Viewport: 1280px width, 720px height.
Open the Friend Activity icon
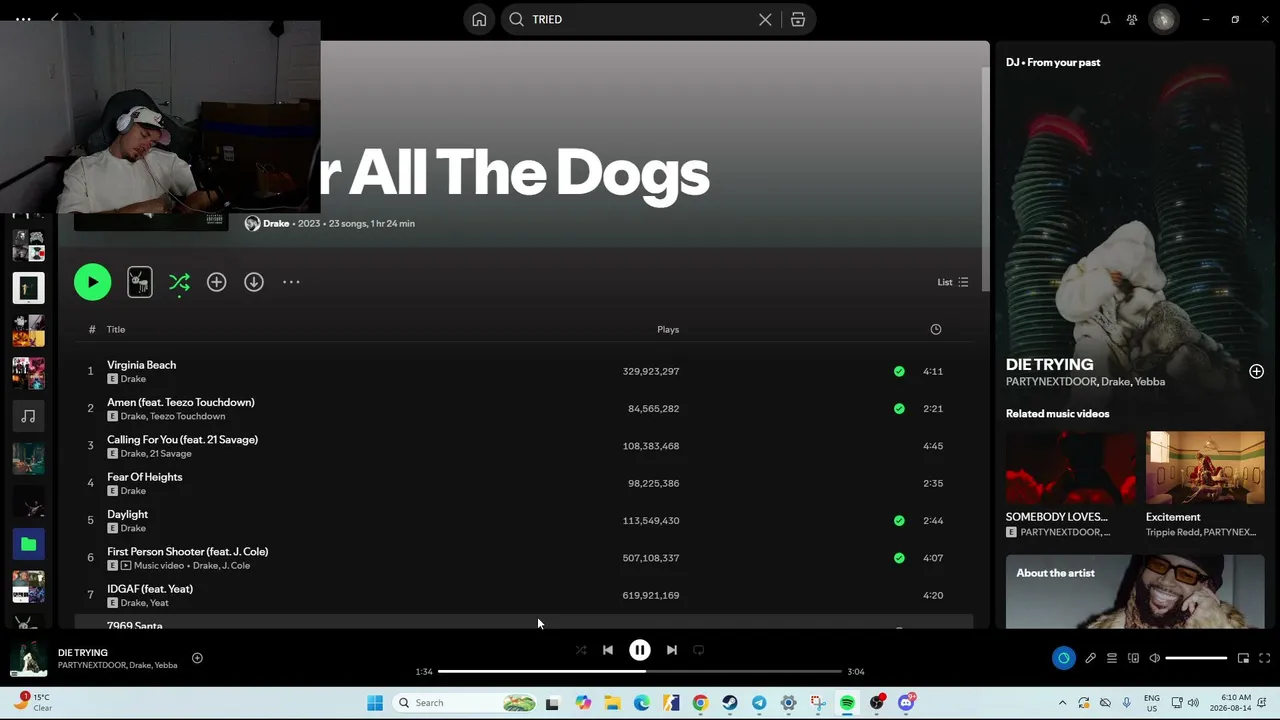coord(1132,19)
